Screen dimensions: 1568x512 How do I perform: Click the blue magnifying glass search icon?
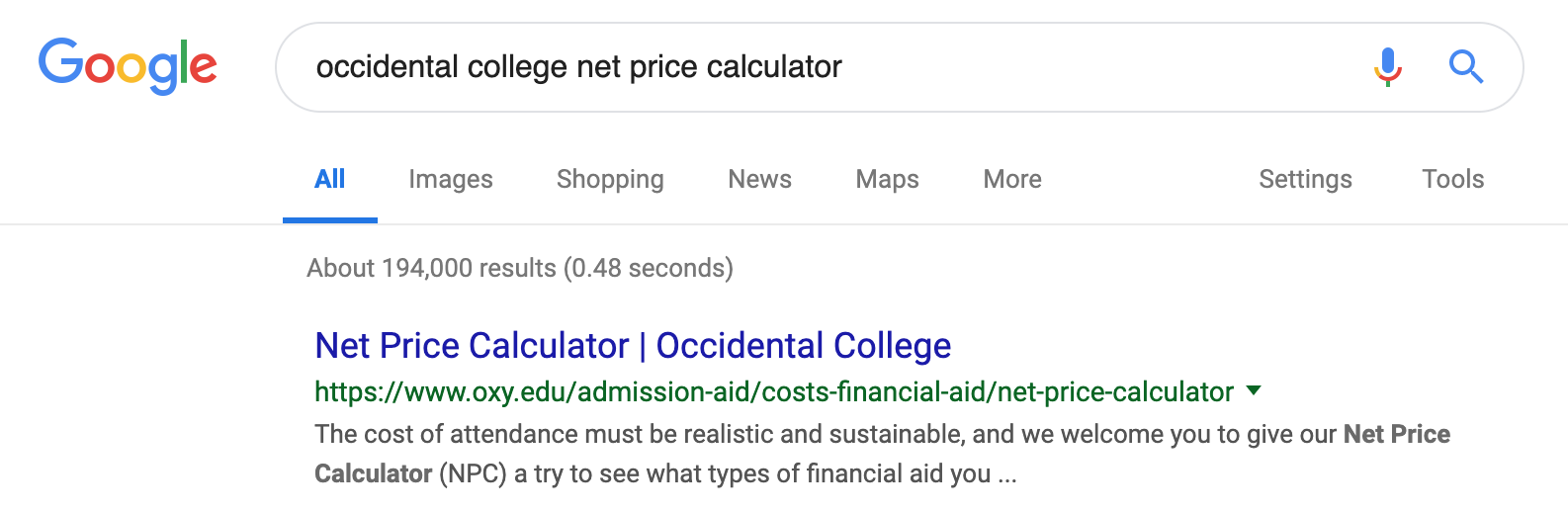tap(1466, 67)
